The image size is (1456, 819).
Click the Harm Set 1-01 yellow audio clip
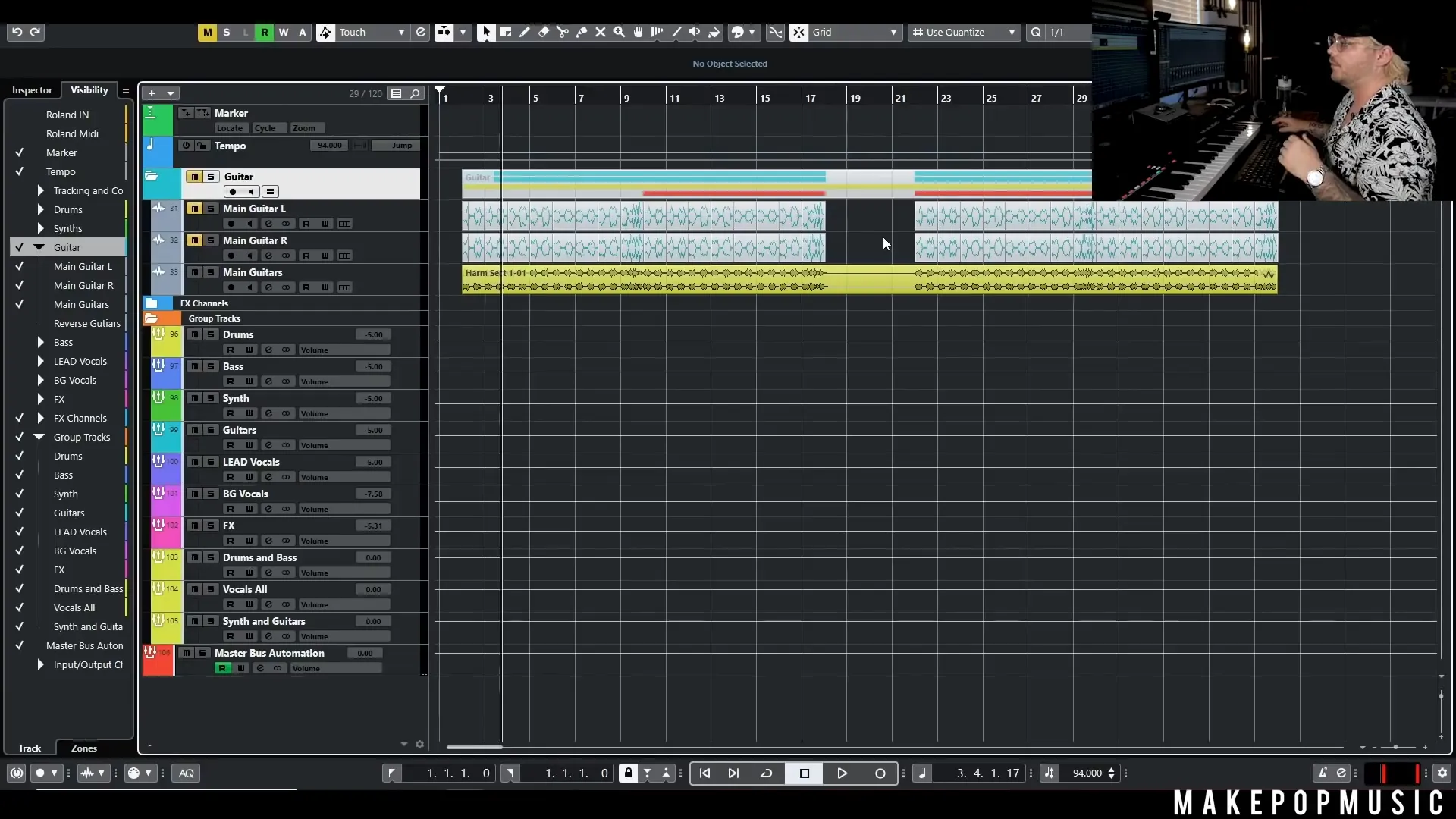[x=869, y=280]
